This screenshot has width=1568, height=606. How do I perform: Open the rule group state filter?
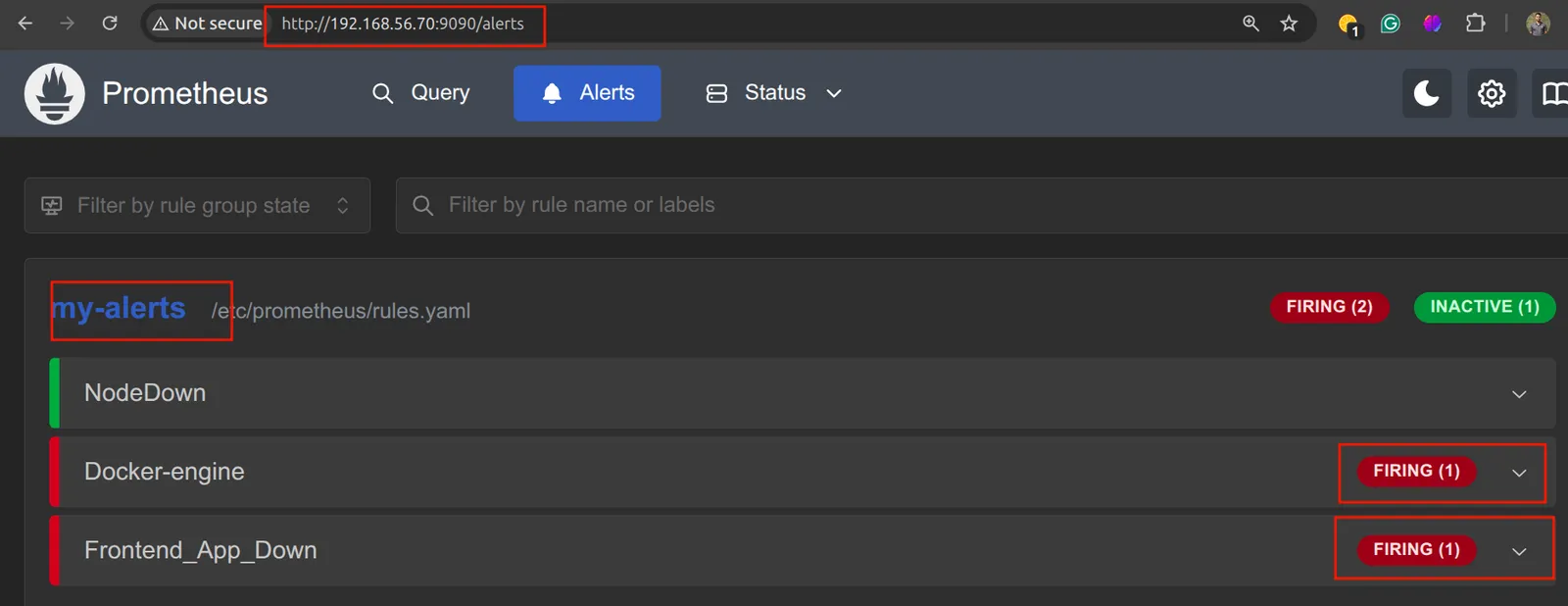(197, 205)
